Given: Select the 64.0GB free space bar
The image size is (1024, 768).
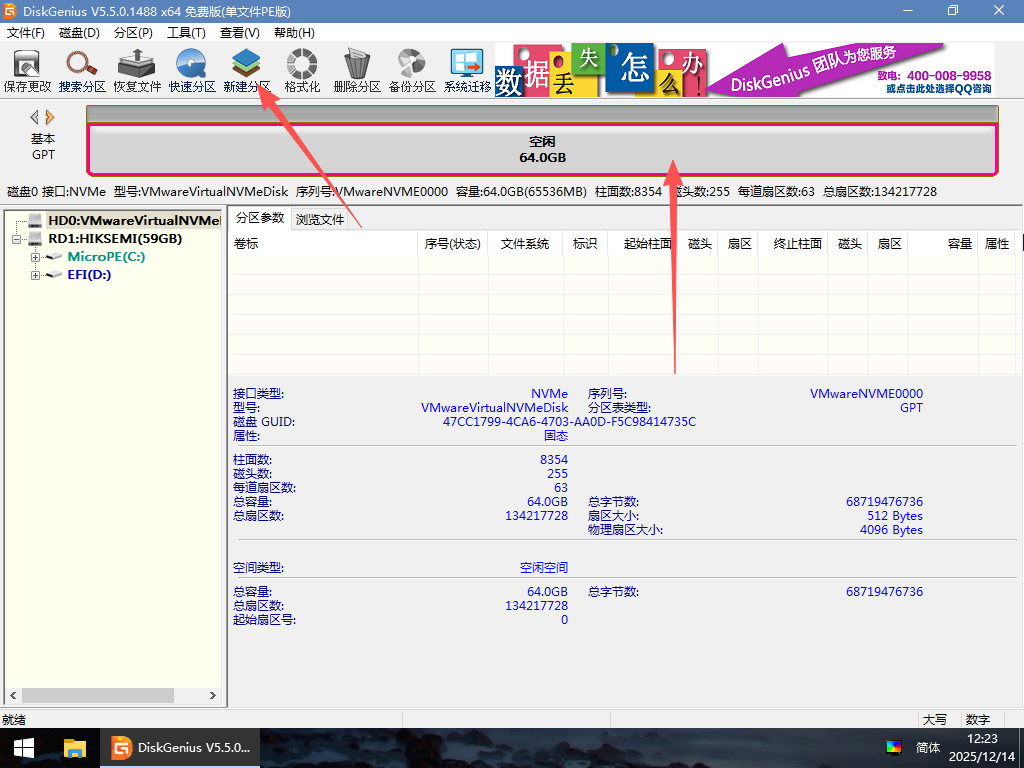Looking at the screenshot, I should tap(542, 150).
